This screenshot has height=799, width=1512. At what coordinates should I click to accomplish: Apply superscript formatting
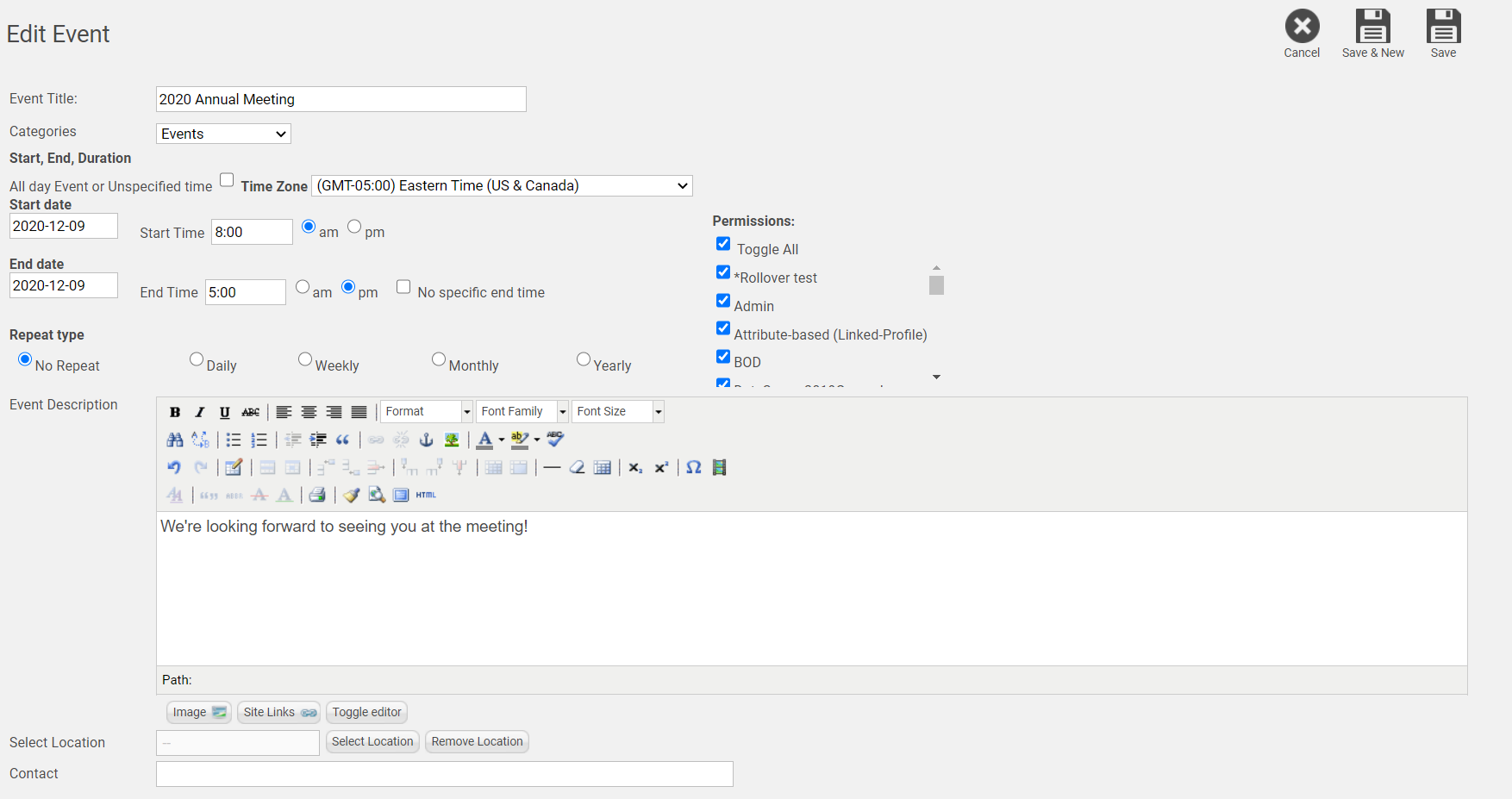tap(661, 467)
